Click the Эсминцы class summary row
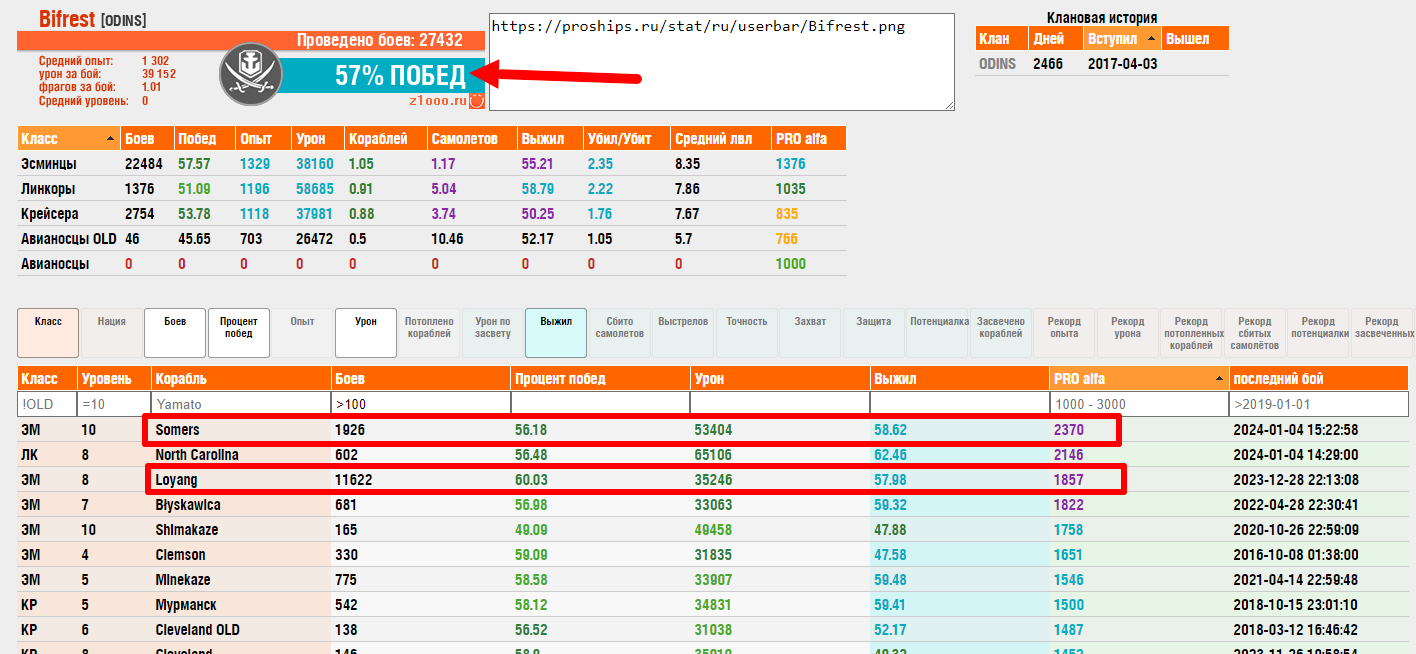 pyautogui.click(x=432, y=163)
